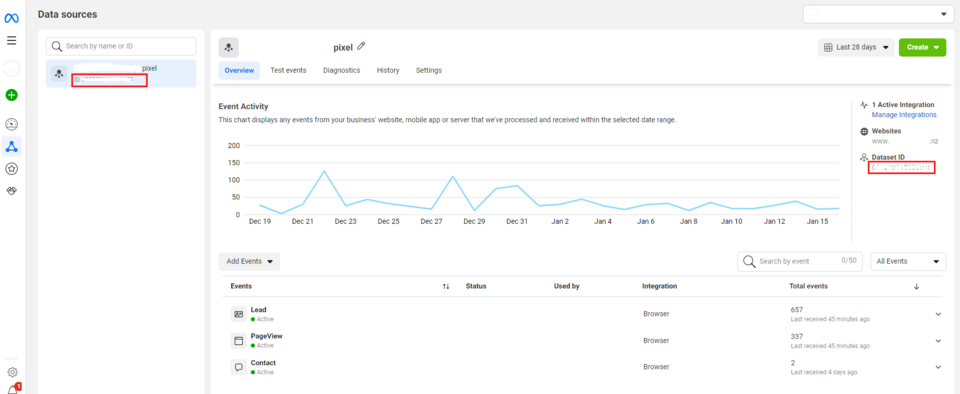Open the settings gear icon
The height and width of the screenshot is (394, 960).
point(12,372)
